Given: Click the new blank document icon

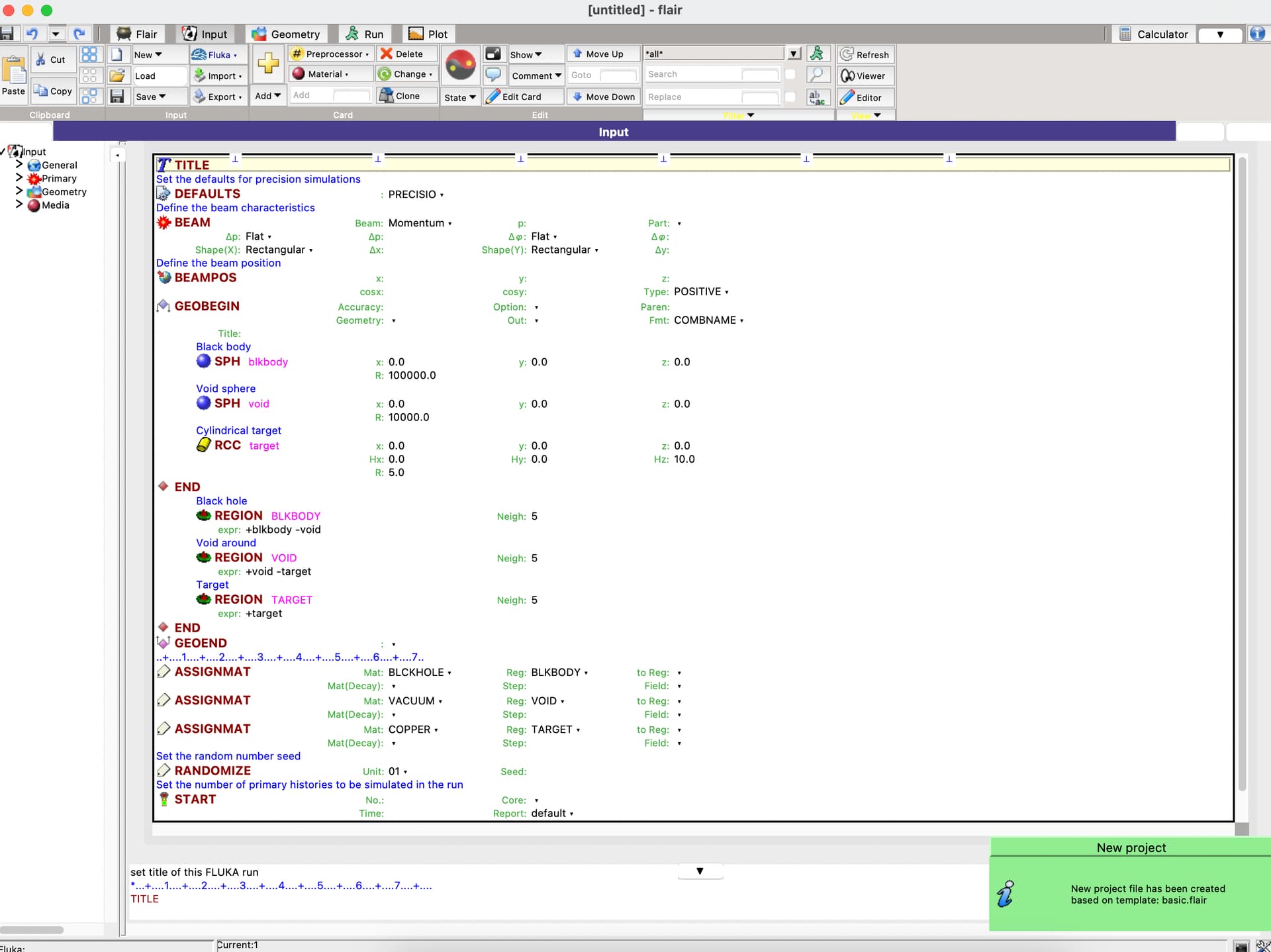Looking at the screenshot, I should coord(117,54).
